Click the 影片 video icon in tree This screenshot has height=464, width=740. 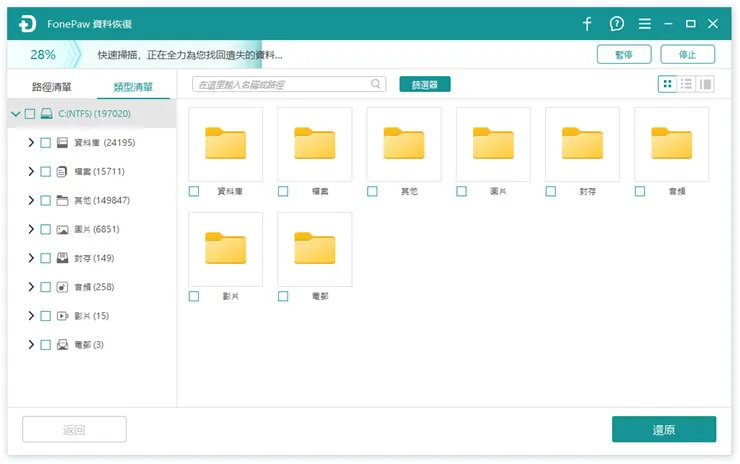62,316
